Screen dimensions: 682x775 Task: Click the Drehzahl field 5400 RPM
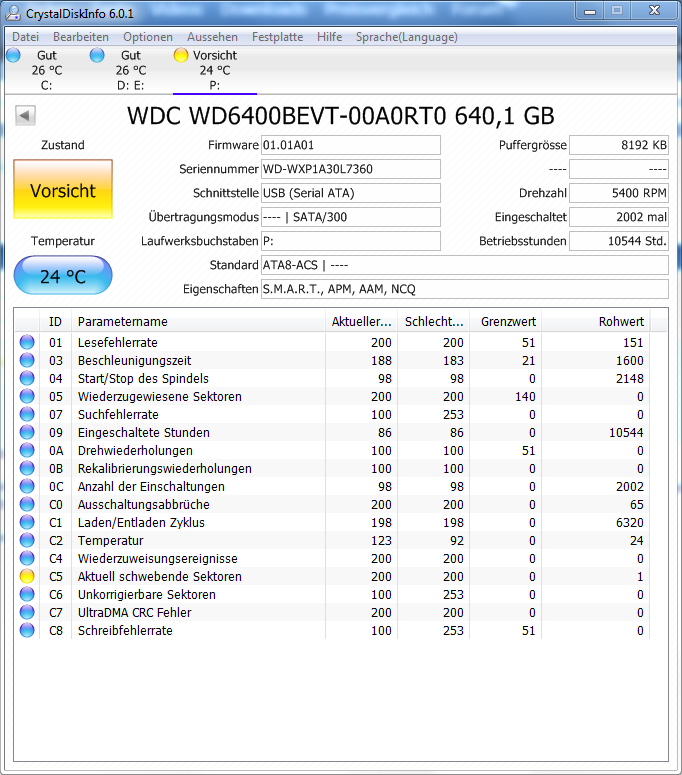[x=619, y=193]
